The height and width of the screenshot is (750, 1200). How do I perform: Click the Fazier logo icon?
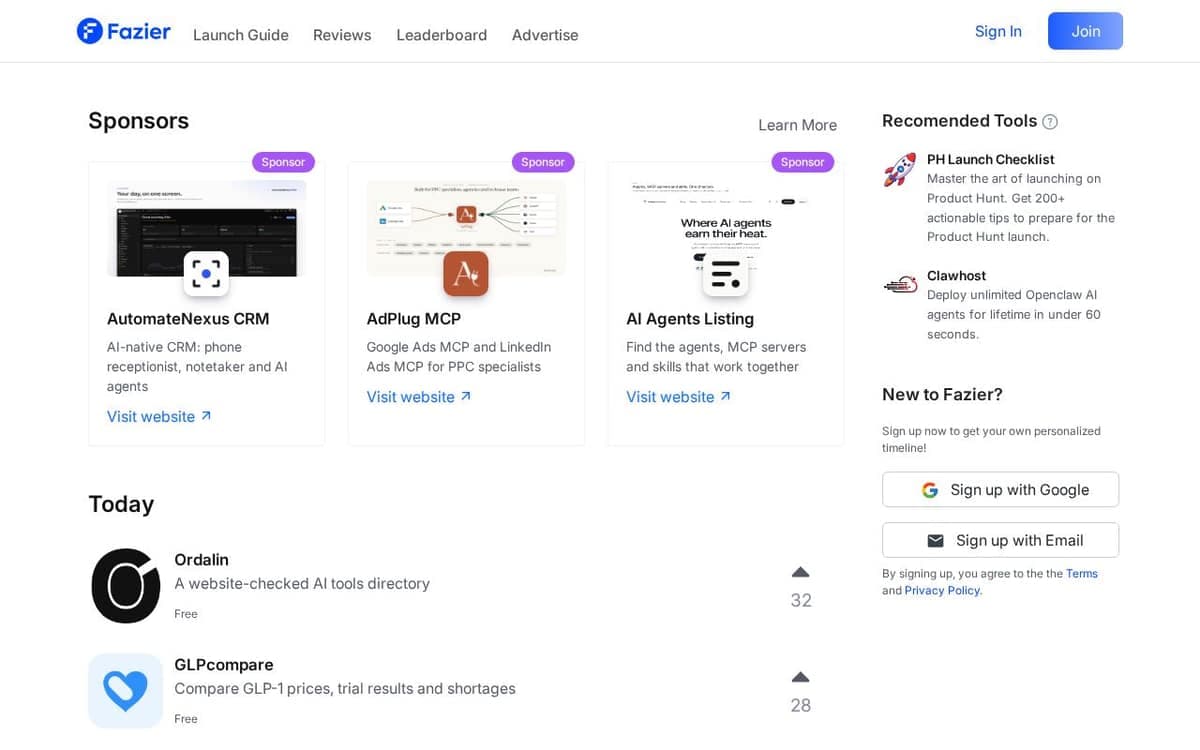pyautogui.click(x=90, y=31)
